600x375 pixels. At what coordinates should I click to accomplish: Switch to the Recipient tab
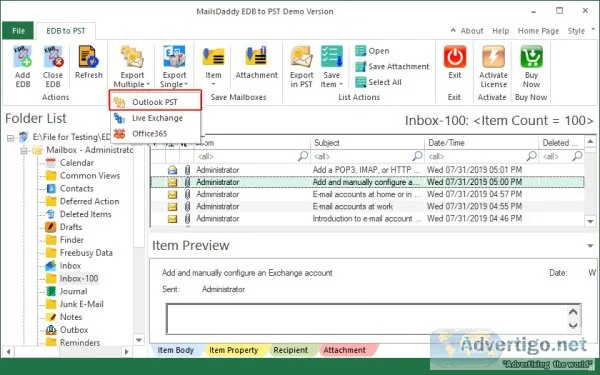point(290,350)
